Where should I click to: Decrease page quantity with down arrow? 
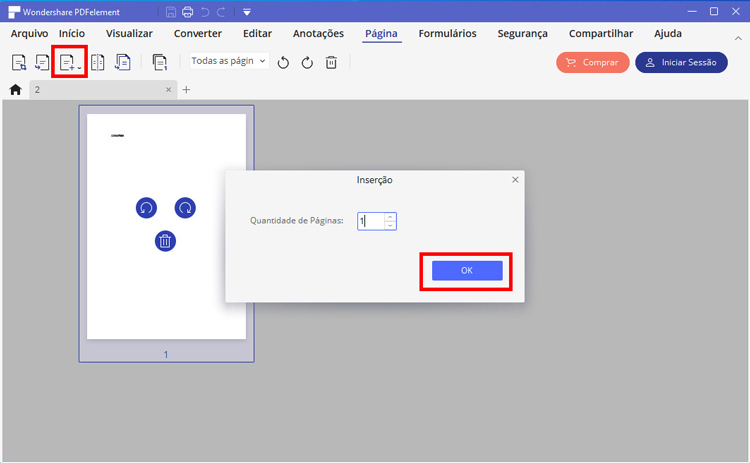[x=390, y=225]
